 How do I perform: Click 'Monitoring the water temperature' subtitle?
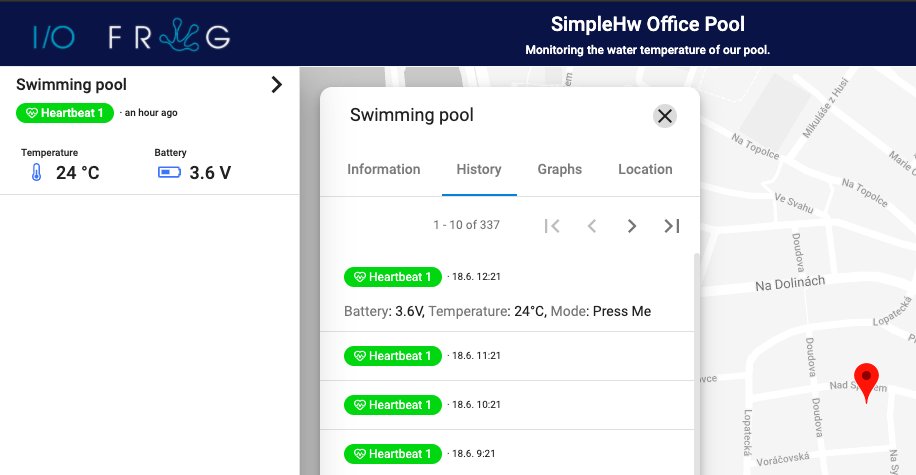[x=647, y=50]
